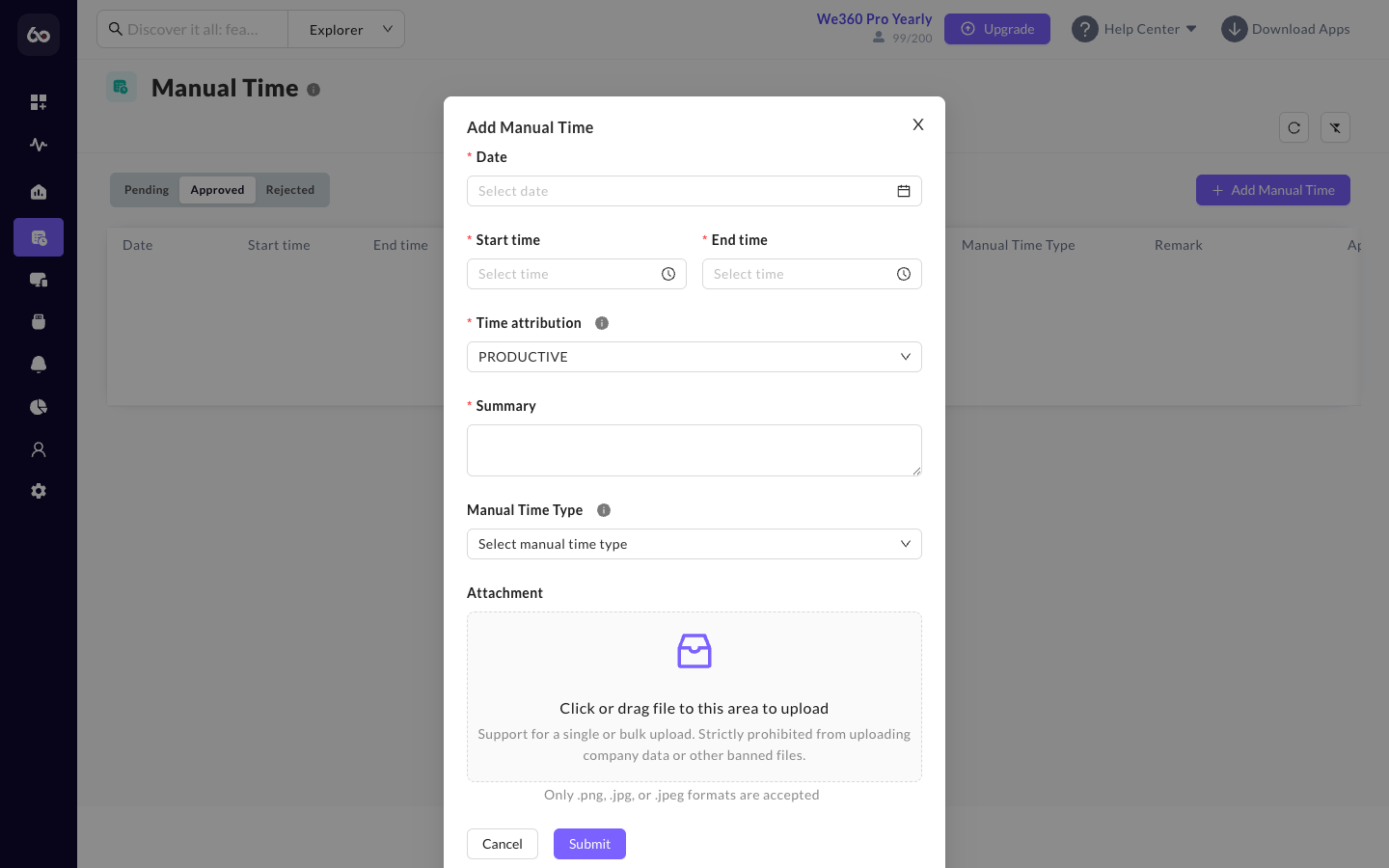Image resolution: width=1389 pixels, height=868 pixels.
Task: Switch to the Pending tab
Action: (147, 190)
